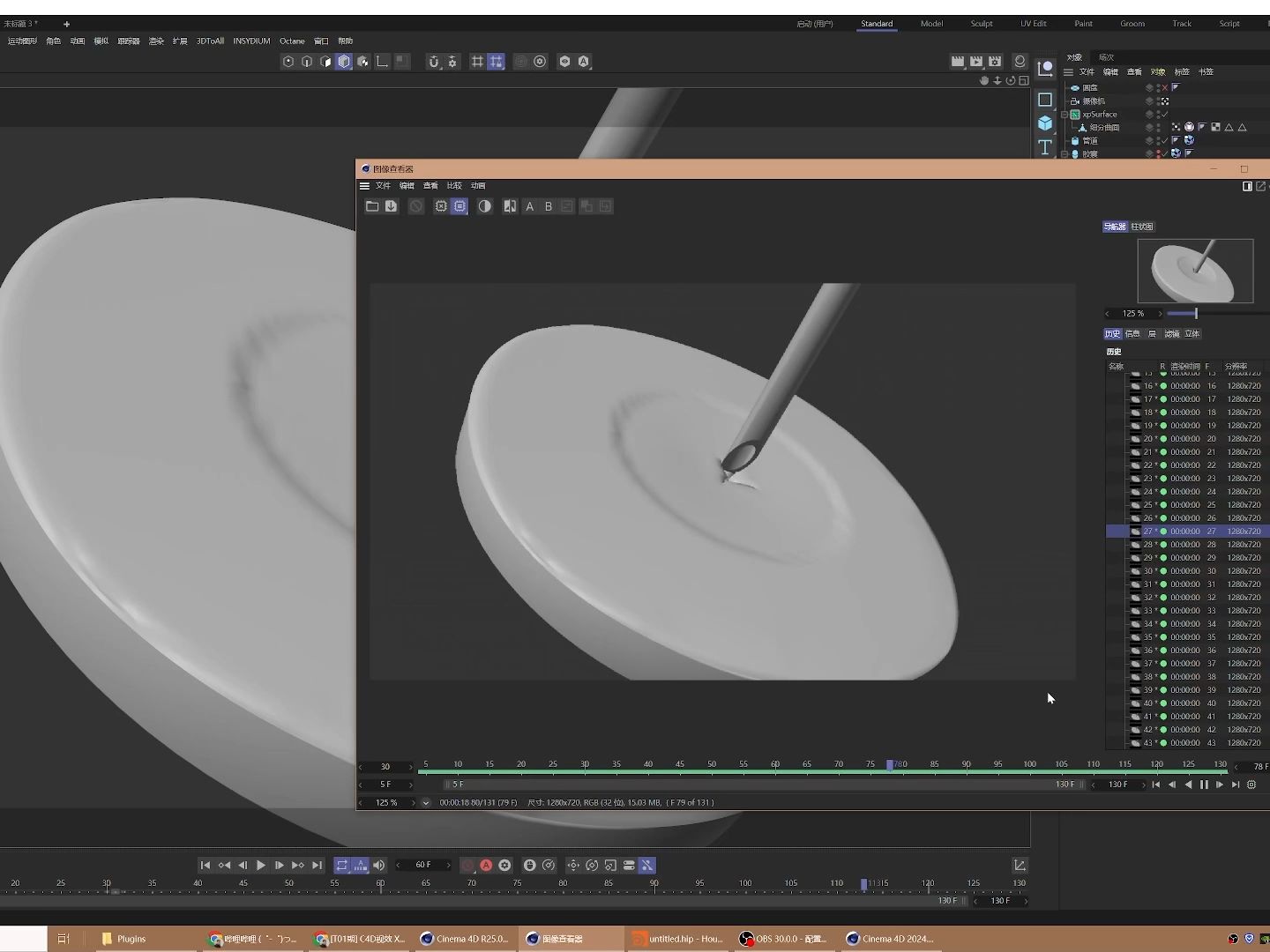Select the Text tool in side palette
This screenshot has height=952, width=1270.
(1045, 147)
